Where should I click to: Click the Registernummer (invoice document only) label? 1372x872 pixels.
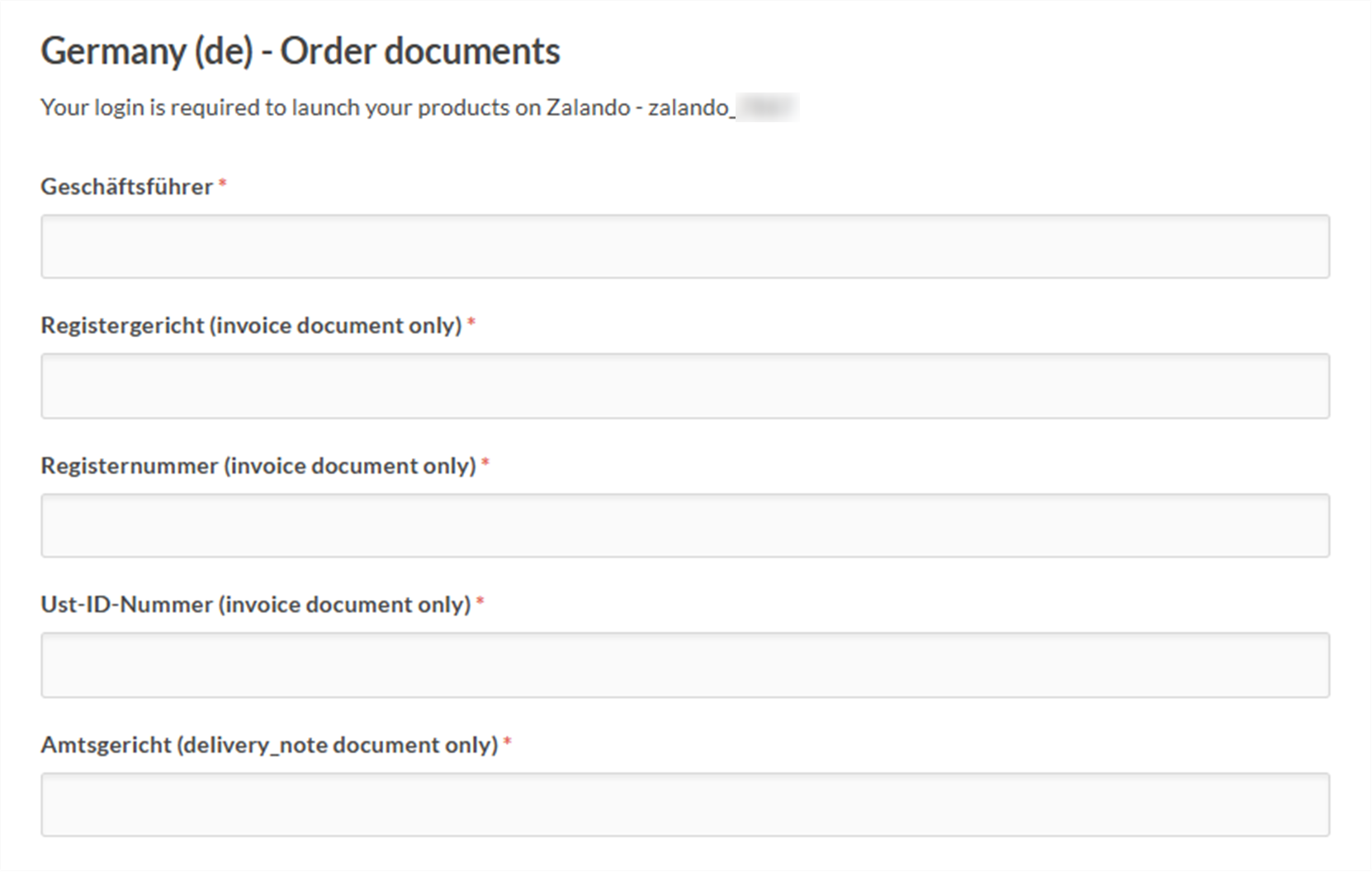[x=258, y=465]
